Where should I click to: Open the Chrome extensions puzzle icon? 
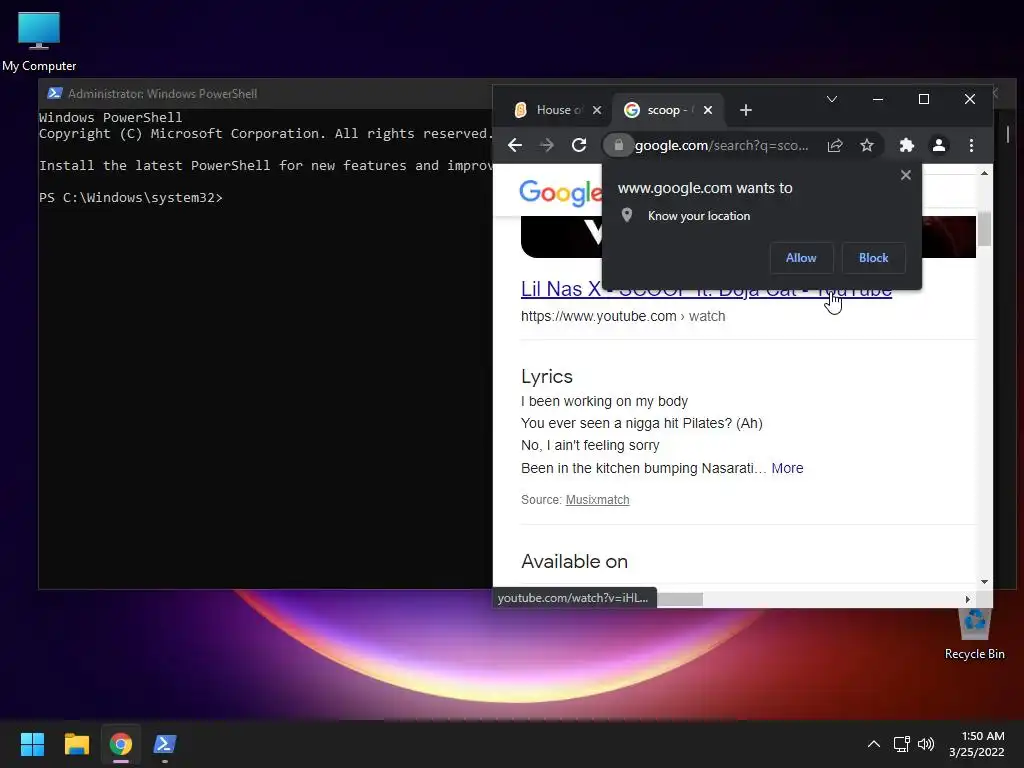[906, 145]
